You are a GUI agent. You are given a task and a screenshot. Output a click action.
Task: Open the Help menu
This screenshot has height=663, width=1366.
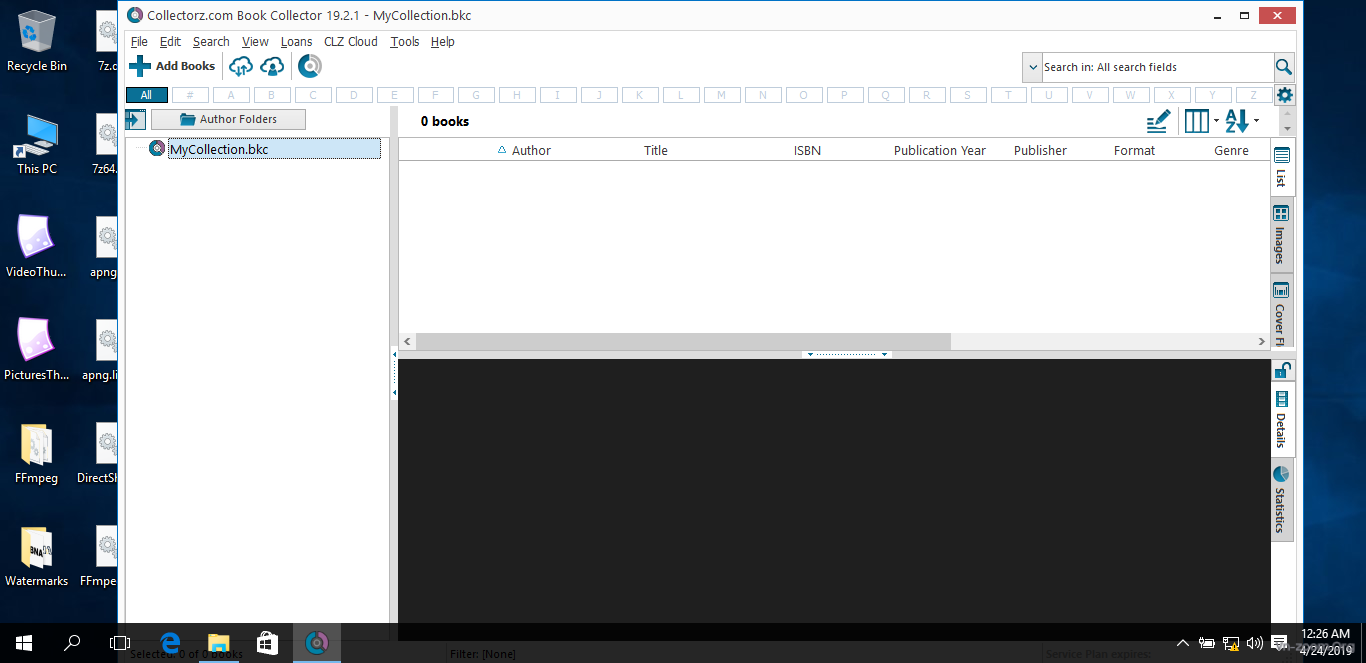(442, 42)
